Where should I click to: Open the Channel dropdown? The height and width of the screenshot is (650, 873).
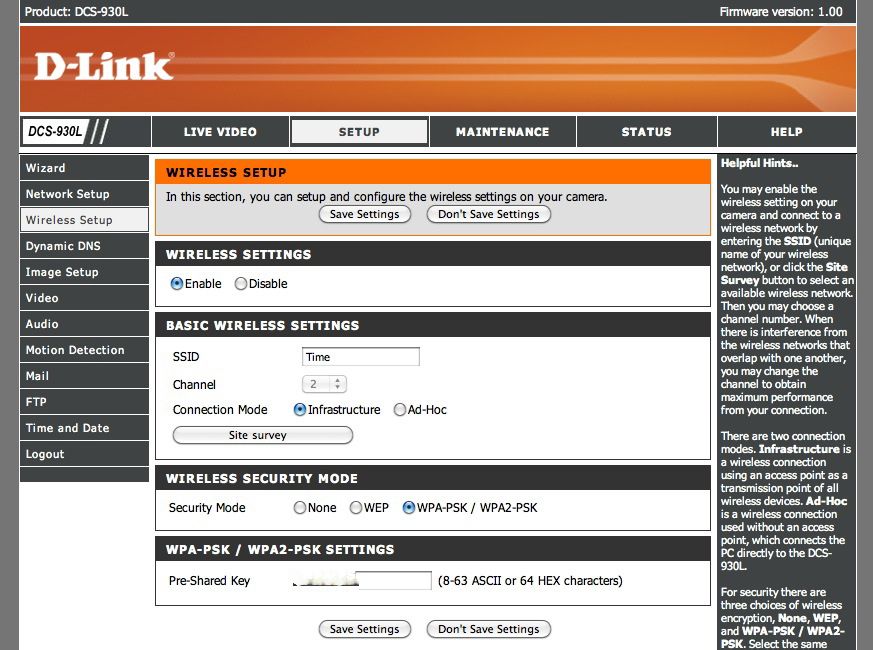point(325,384)
